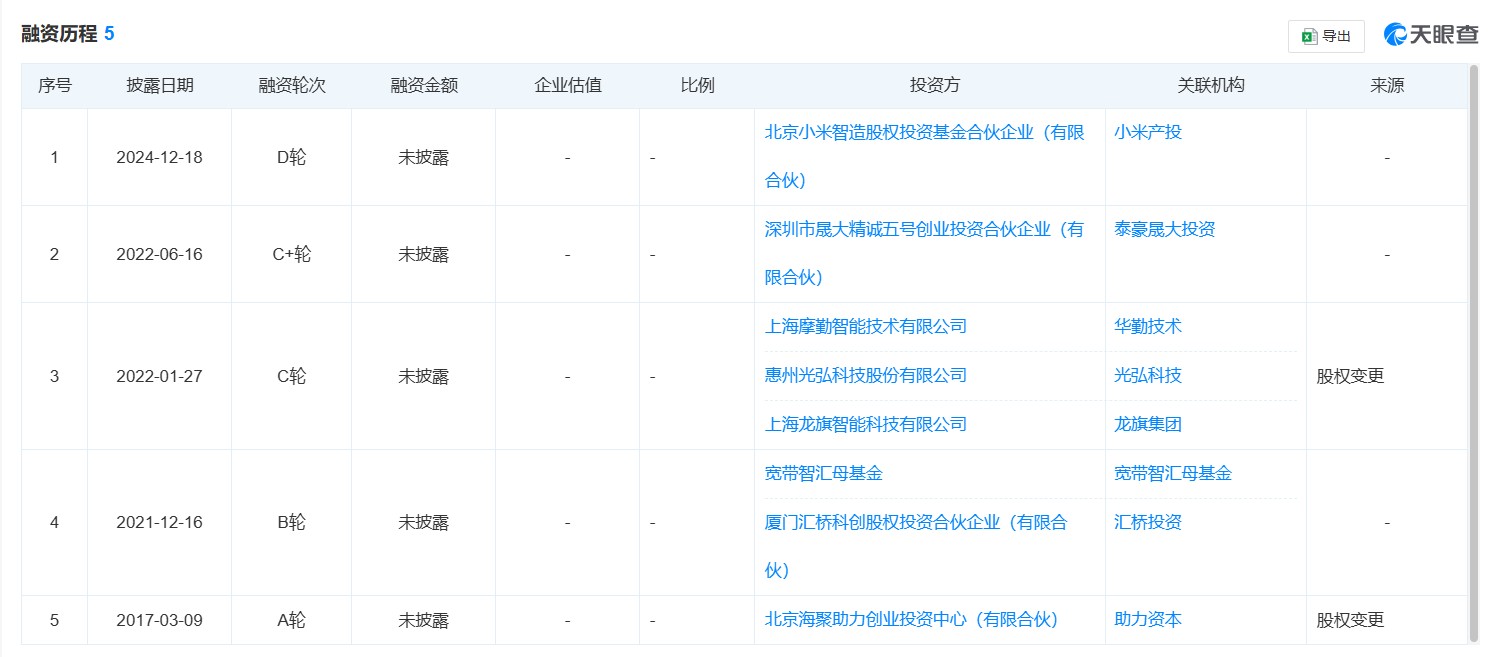The height and width of the screenshot is (657, 1491).
Task: Click date cell 2021-12-16
Action: pos(159,522)
